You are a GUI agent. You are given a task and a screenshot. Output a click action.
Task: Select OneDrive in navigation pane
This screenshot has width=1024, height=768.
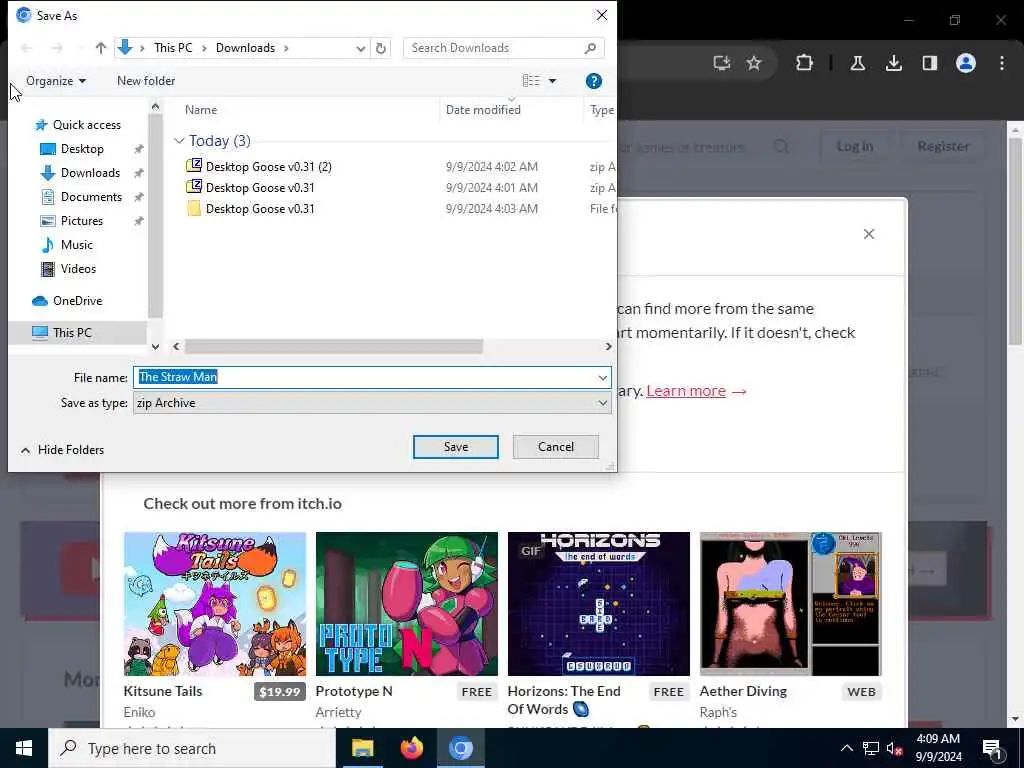[77, 301]
